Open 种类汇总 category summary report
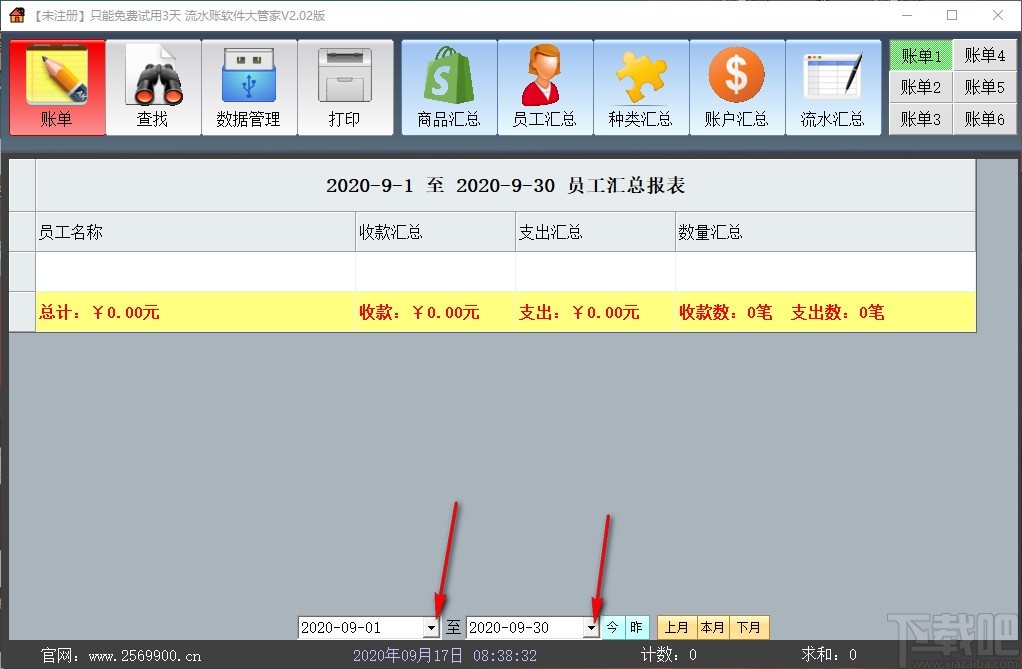1022x669 pixels. click(x=640, y=87)
